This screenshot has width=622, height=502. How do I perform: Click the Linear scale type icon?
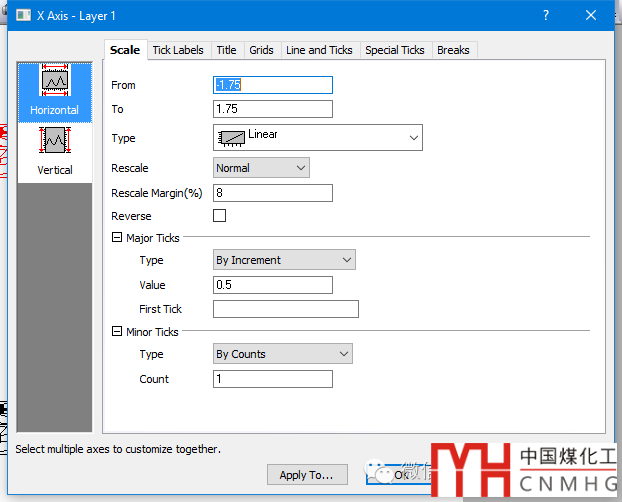pyautogui.click(x=231, y=137)
